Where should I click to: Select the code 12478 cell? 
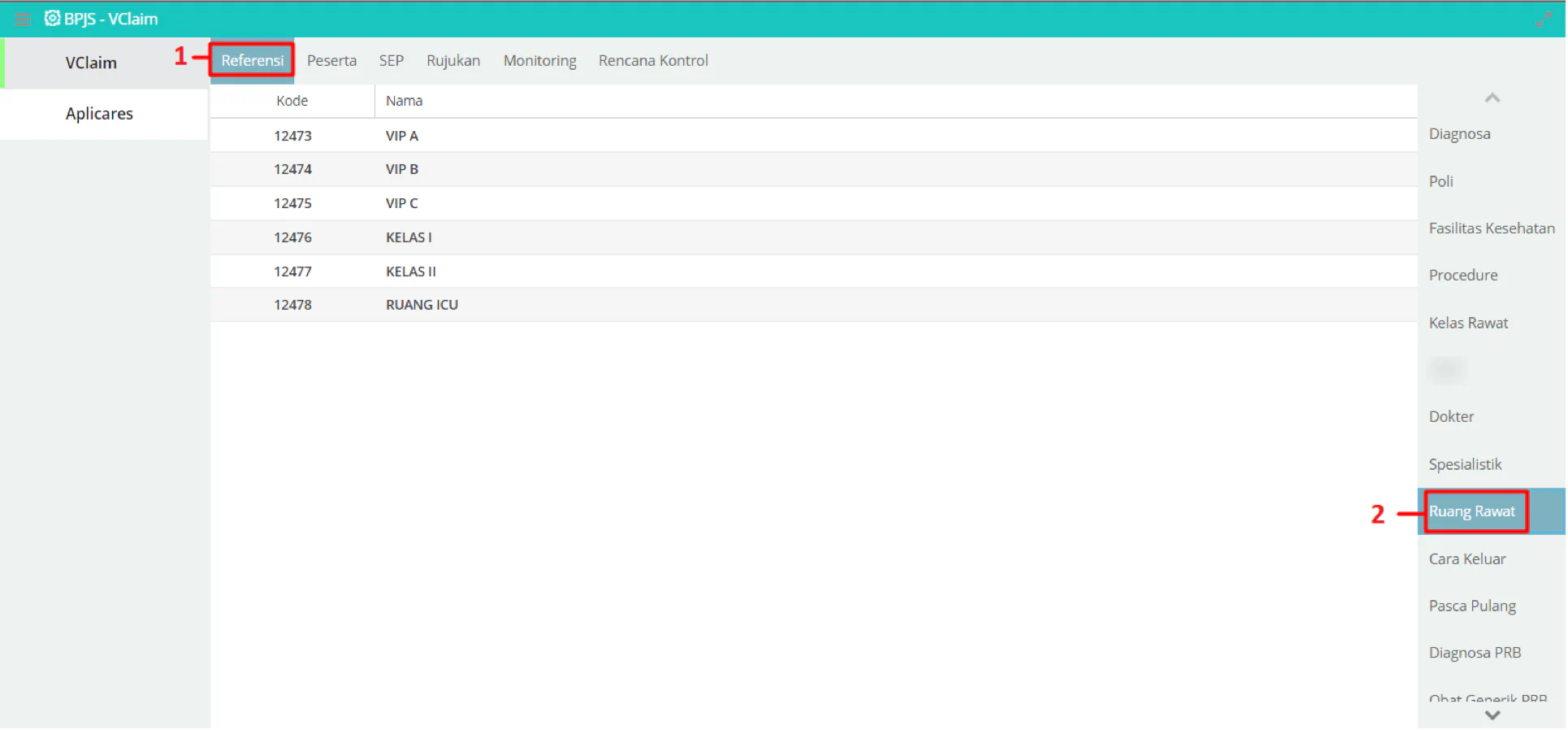click(292, 305)
